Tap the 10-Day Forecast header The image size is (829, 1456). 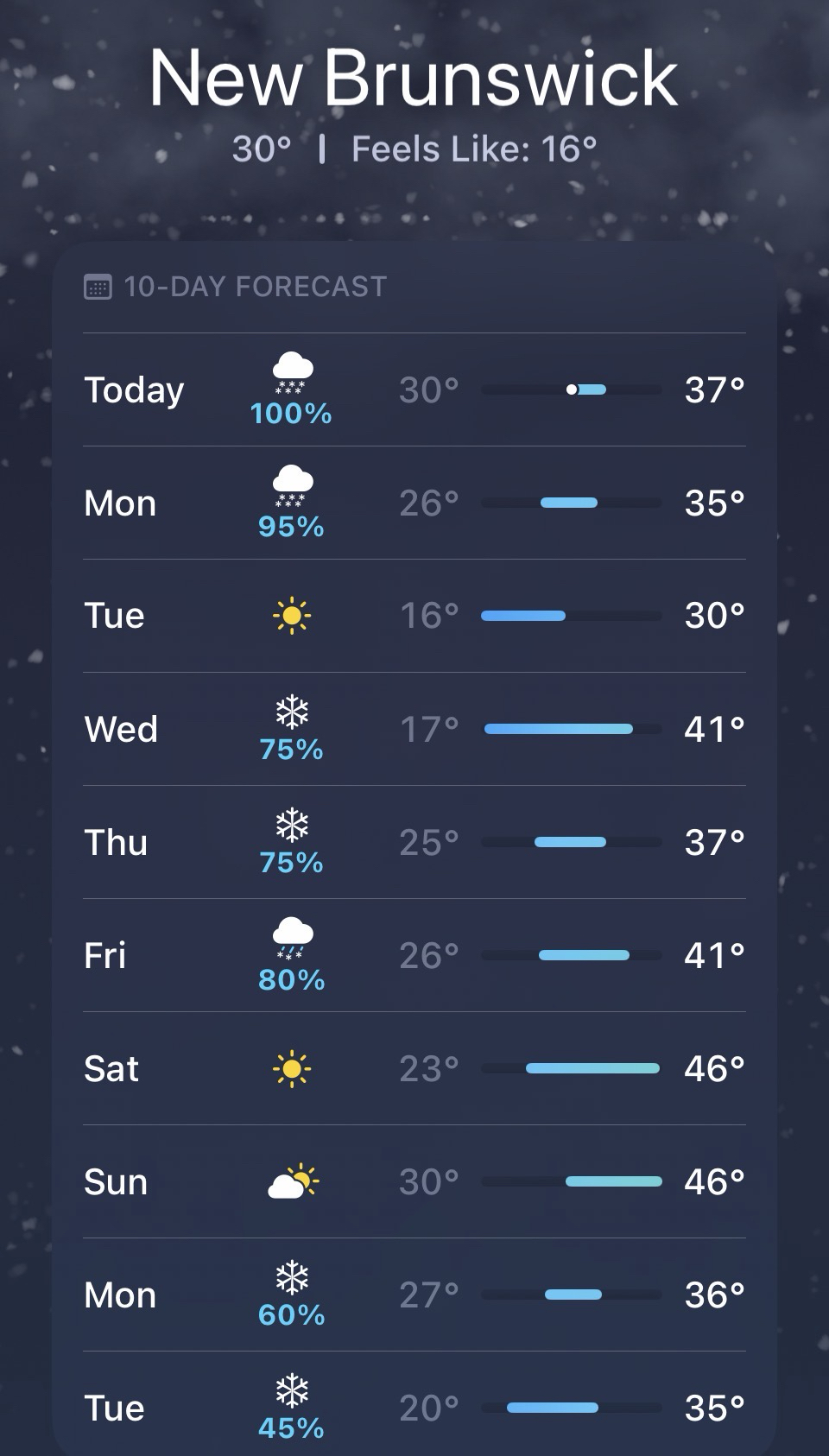[255, 287]
